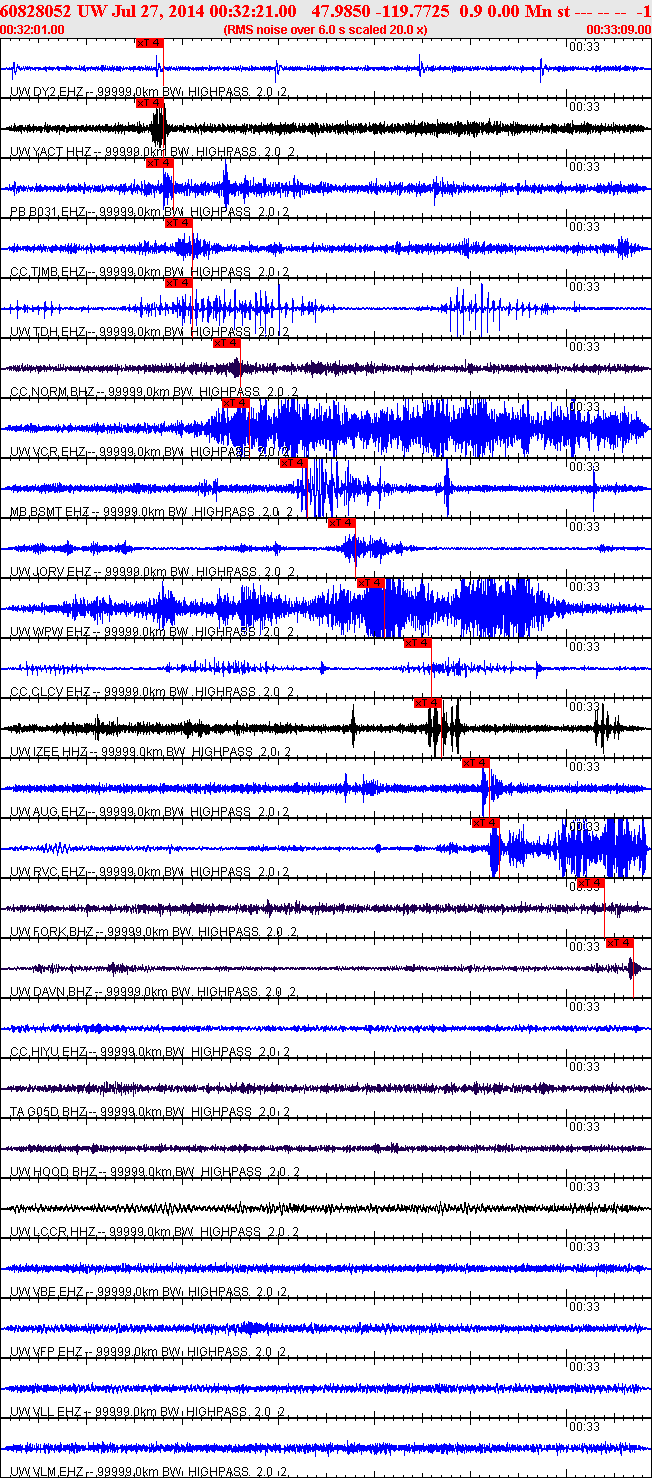Click the start time 00:32:01.00 label
The width and height of the screenshot is (652, 1478).
[x=32, y=29]
